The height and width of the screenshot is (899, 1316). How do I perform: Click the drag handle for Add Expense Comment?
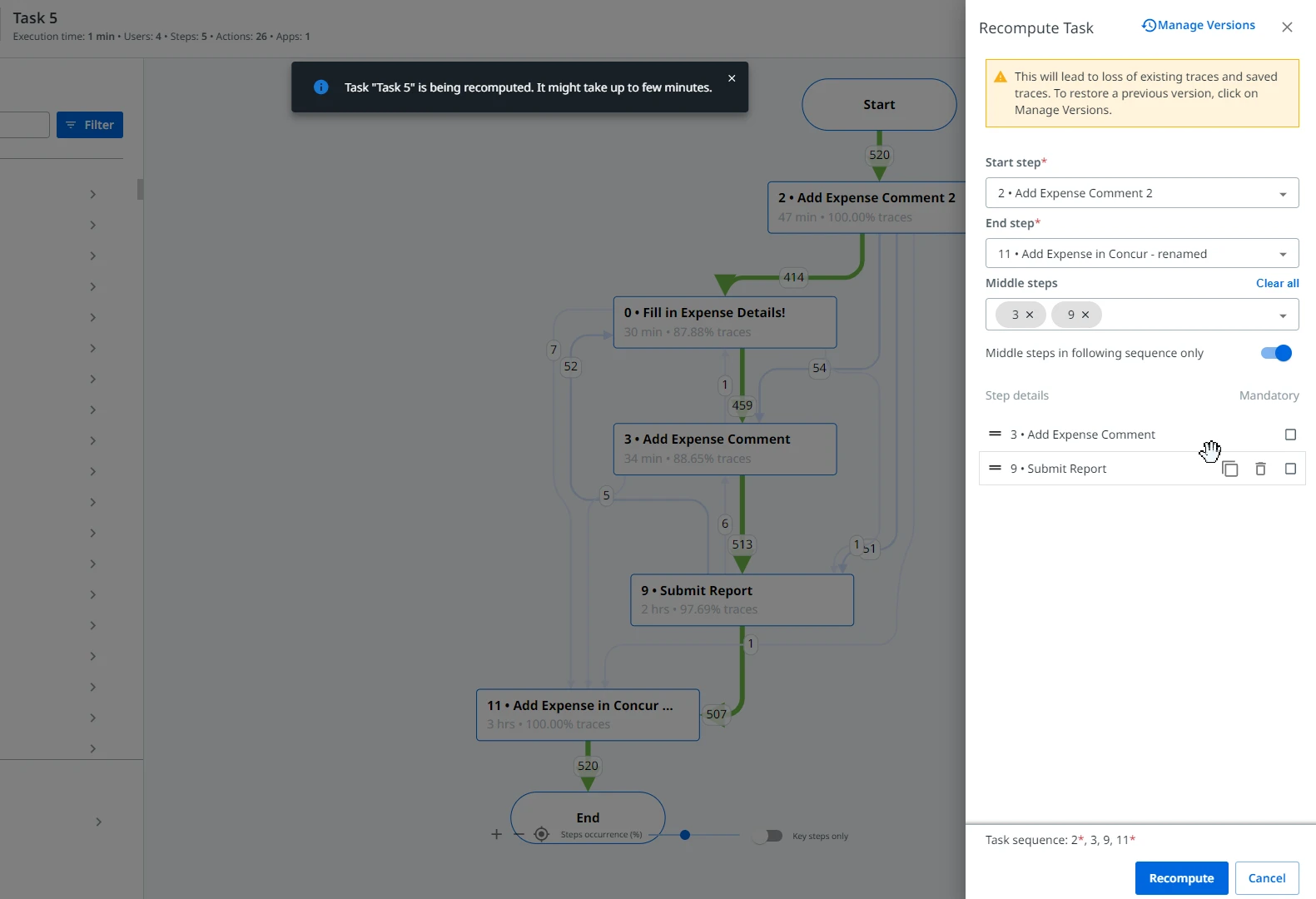coord(995,434)
